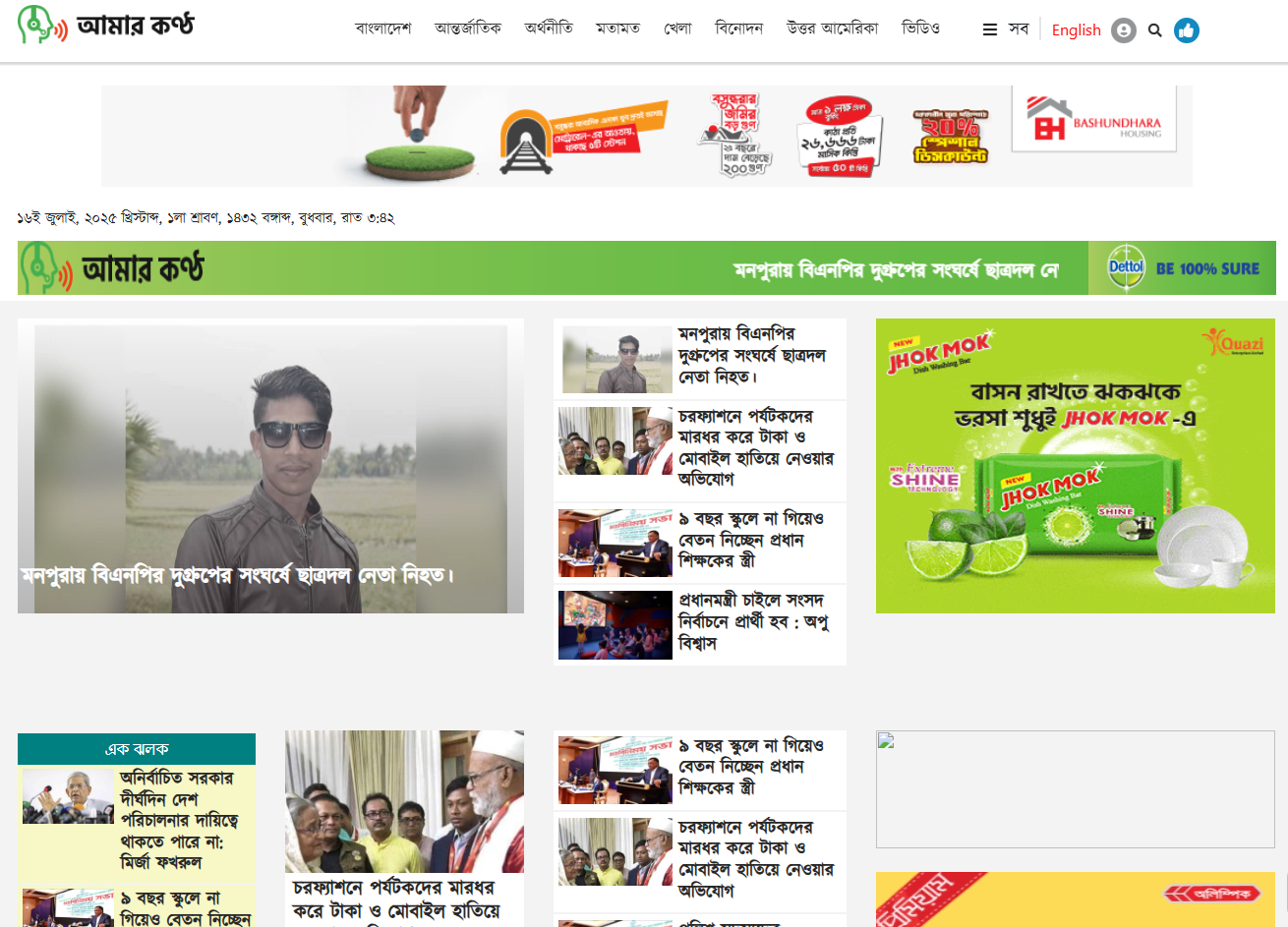
Task: Open lower list thumbnail for চরফ্যাশনে পর্যটকদের story
Action: click(615, 852)
